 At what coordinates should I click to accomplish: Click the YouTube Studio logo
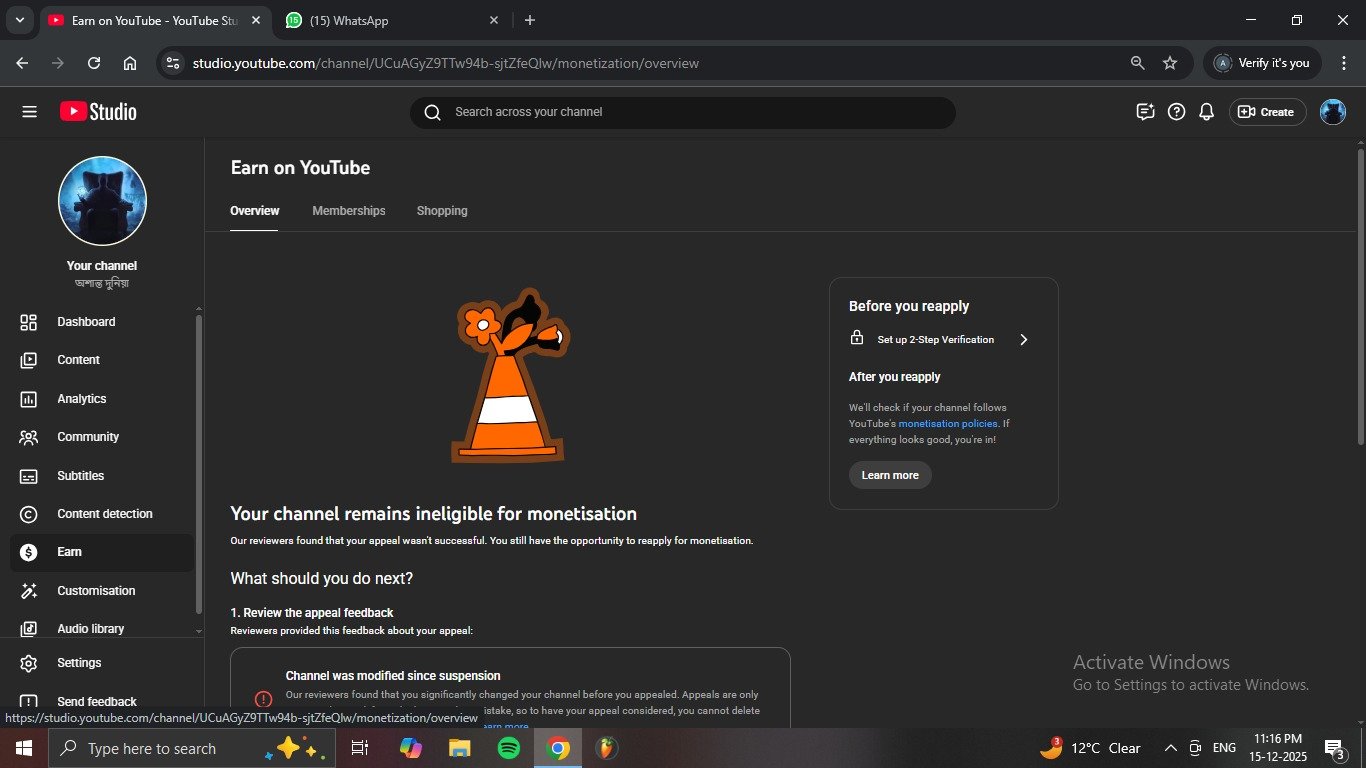point(98,112)
